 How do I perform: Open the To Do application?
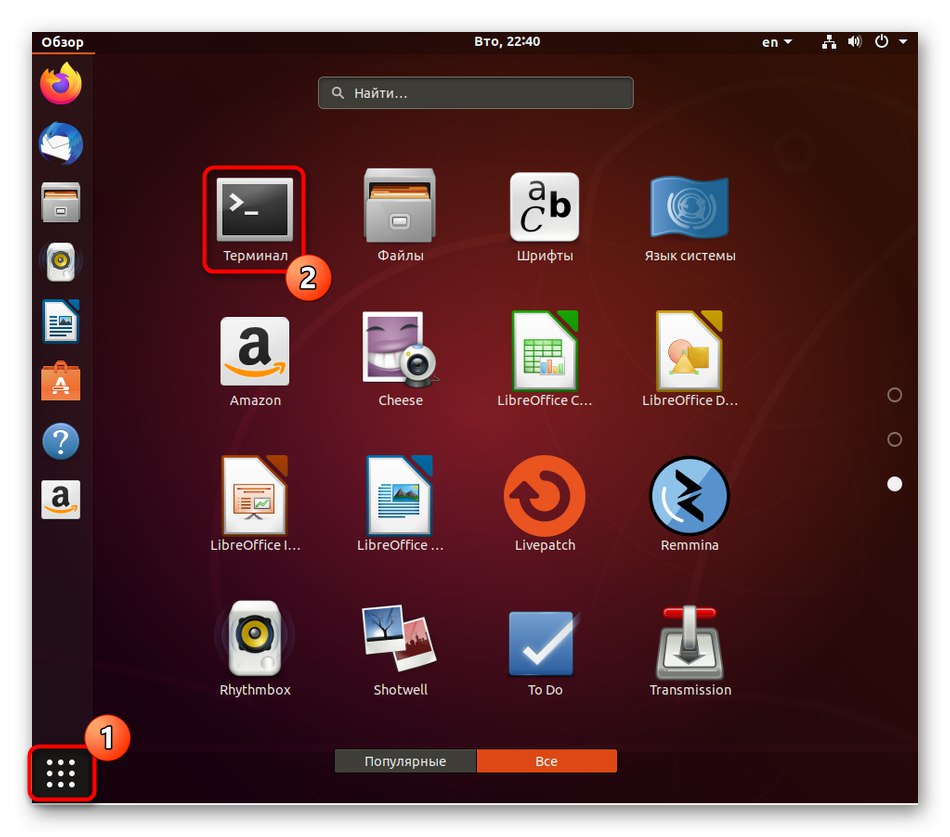[x=545, y=653]
